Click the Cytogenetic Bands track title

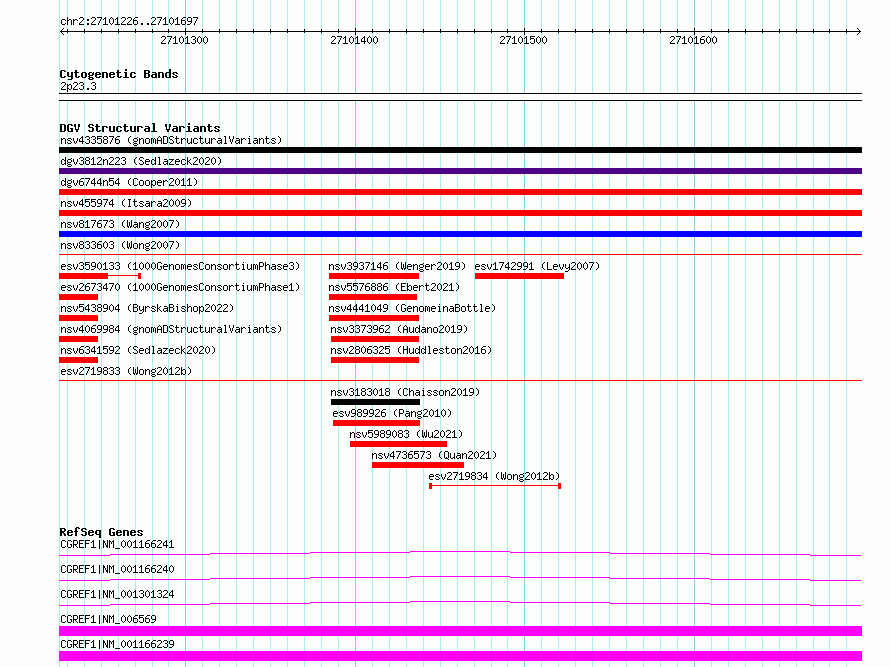pos(119,74)
